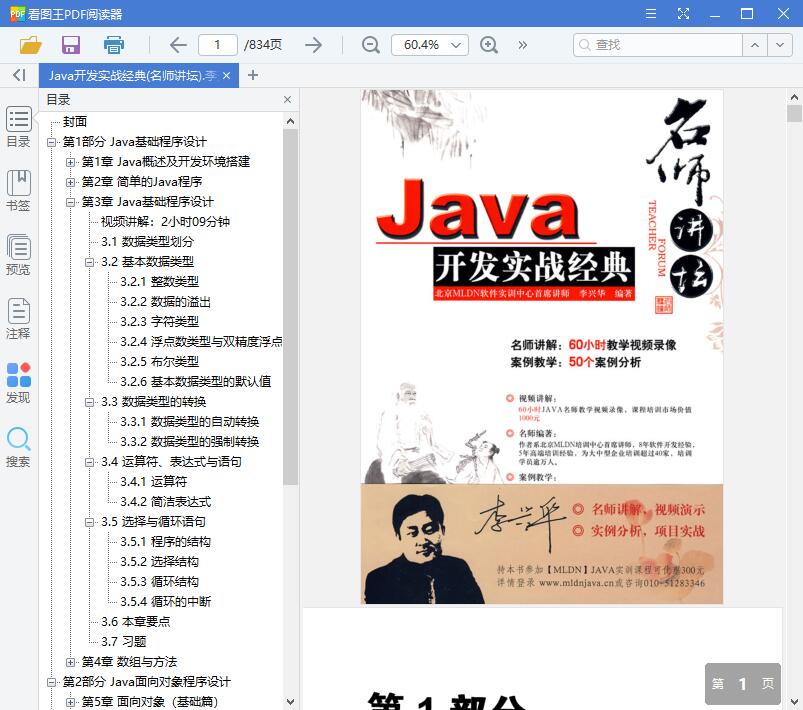803x710 pixels.
Task: Open outline entry 3.2.2 数据的溢出
Action: (165, 302)
